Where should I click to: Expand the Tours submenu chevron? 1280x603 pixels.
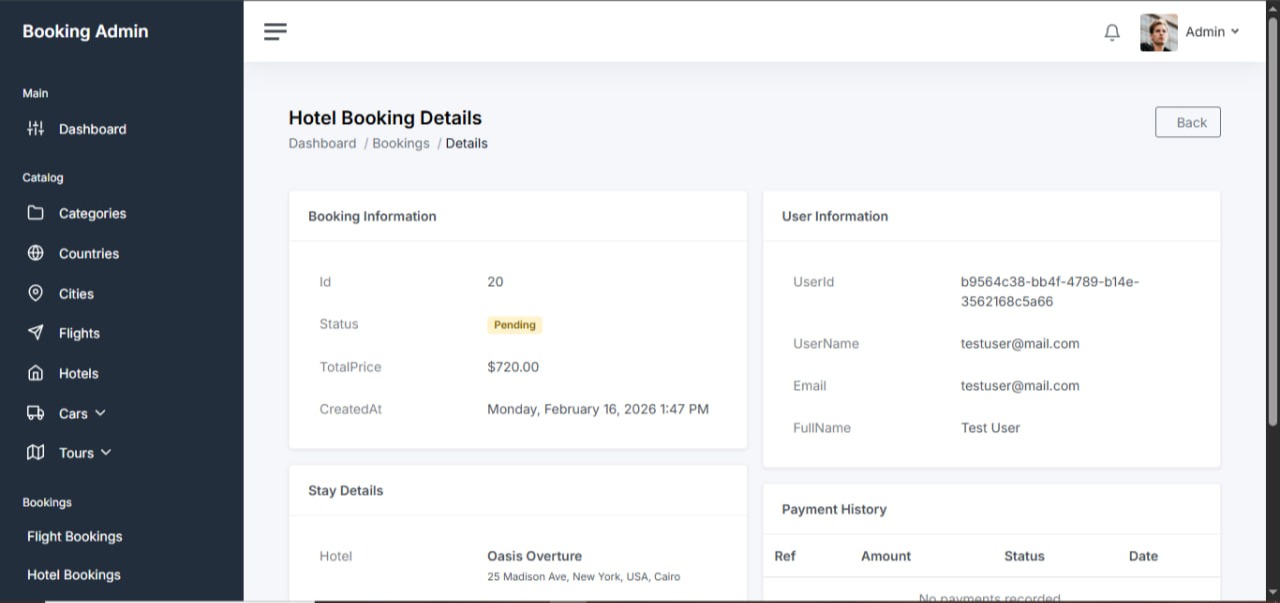point(106,453)
